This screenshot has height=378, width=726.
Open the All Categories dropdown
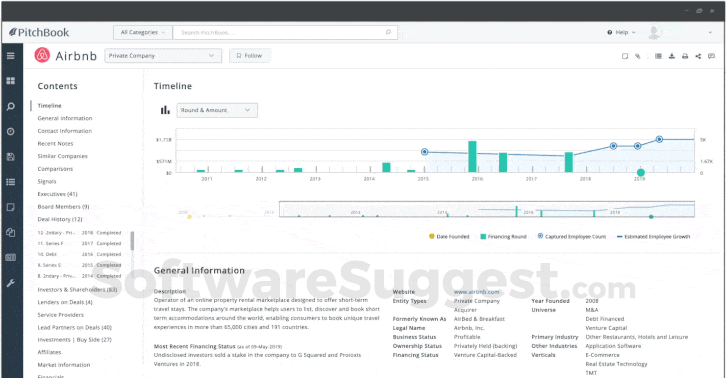[143, 32]
